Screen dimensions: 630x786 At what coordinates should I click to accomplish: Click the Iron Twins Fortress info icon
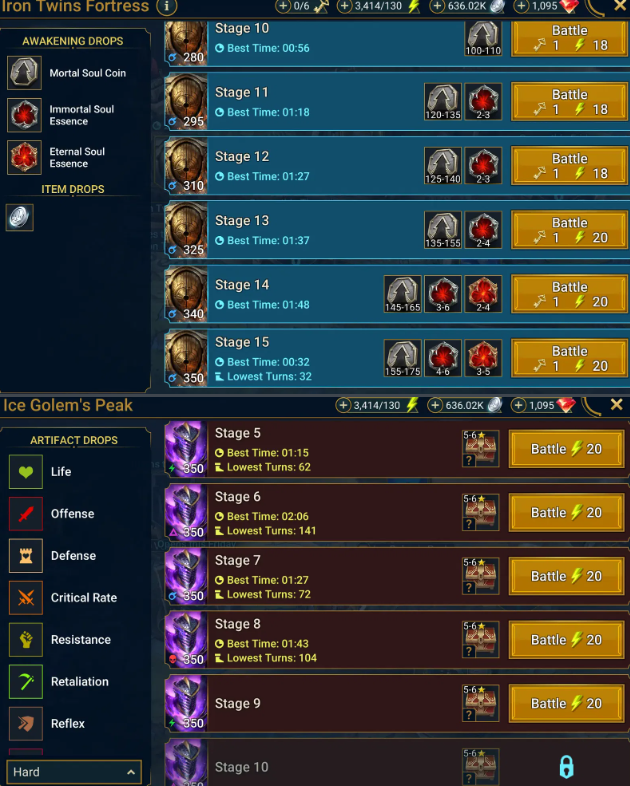166,7
